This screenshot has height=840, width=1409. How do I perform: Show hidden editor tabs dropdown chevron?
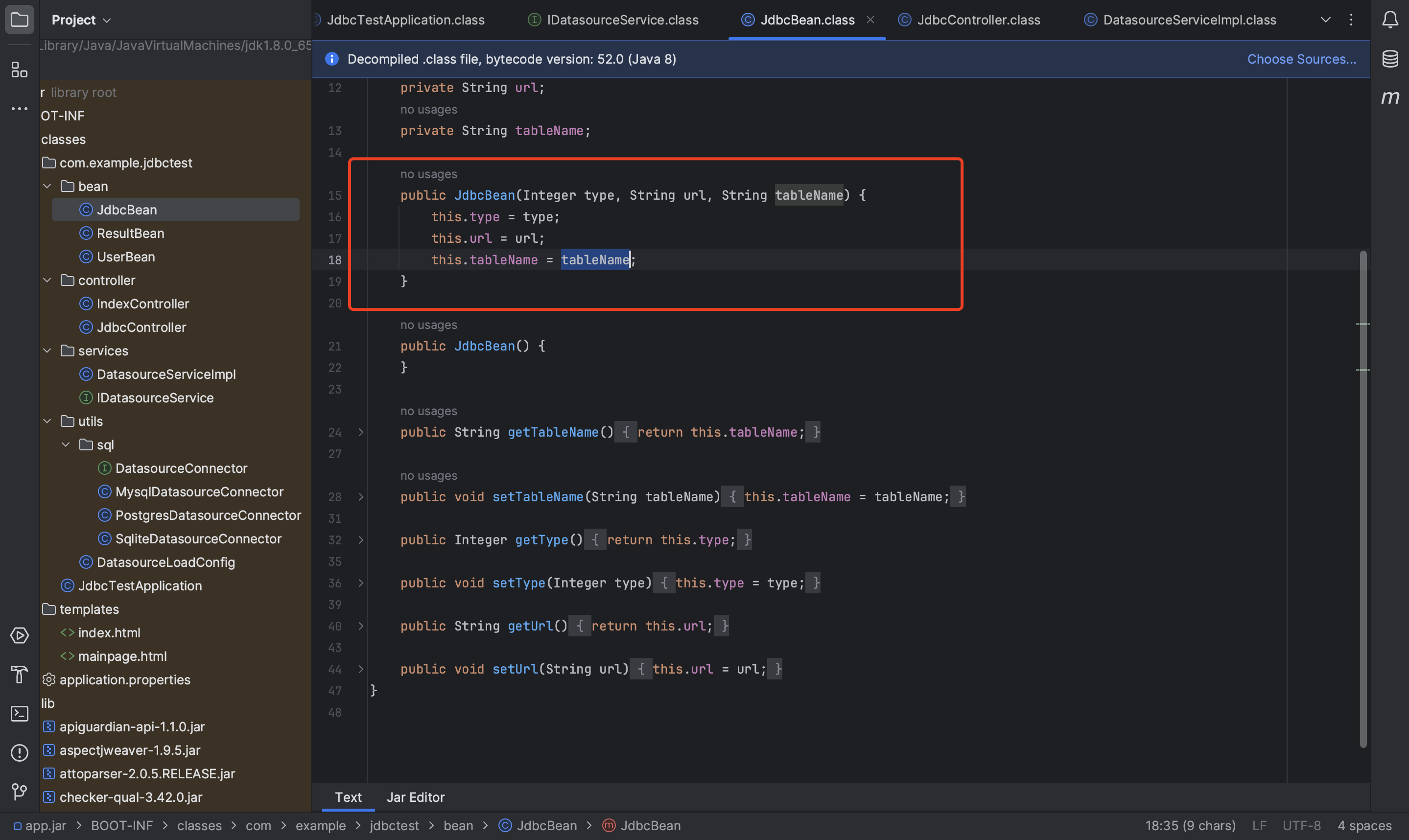[x=1325, y=20]
